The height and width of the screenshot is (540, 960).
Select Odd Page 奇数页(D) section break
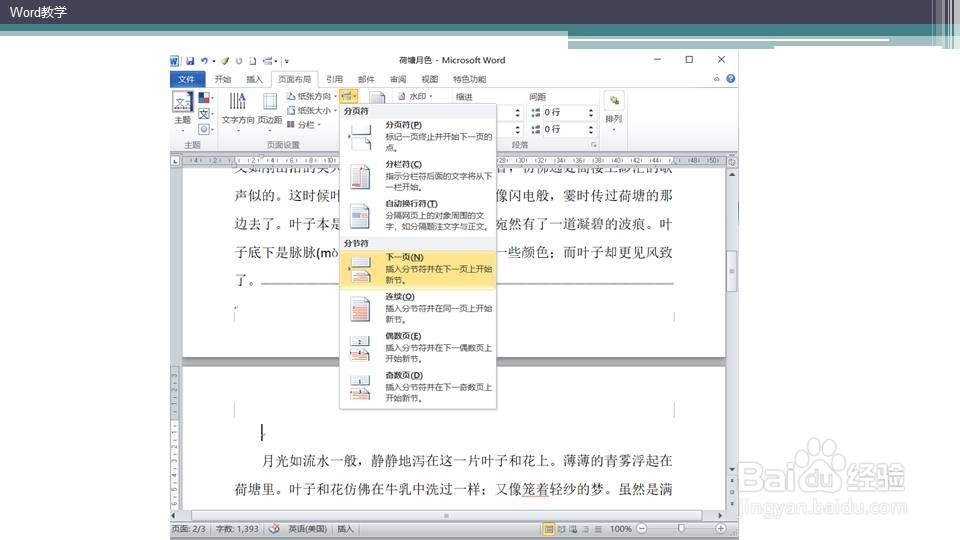click(x=418, y=386)
